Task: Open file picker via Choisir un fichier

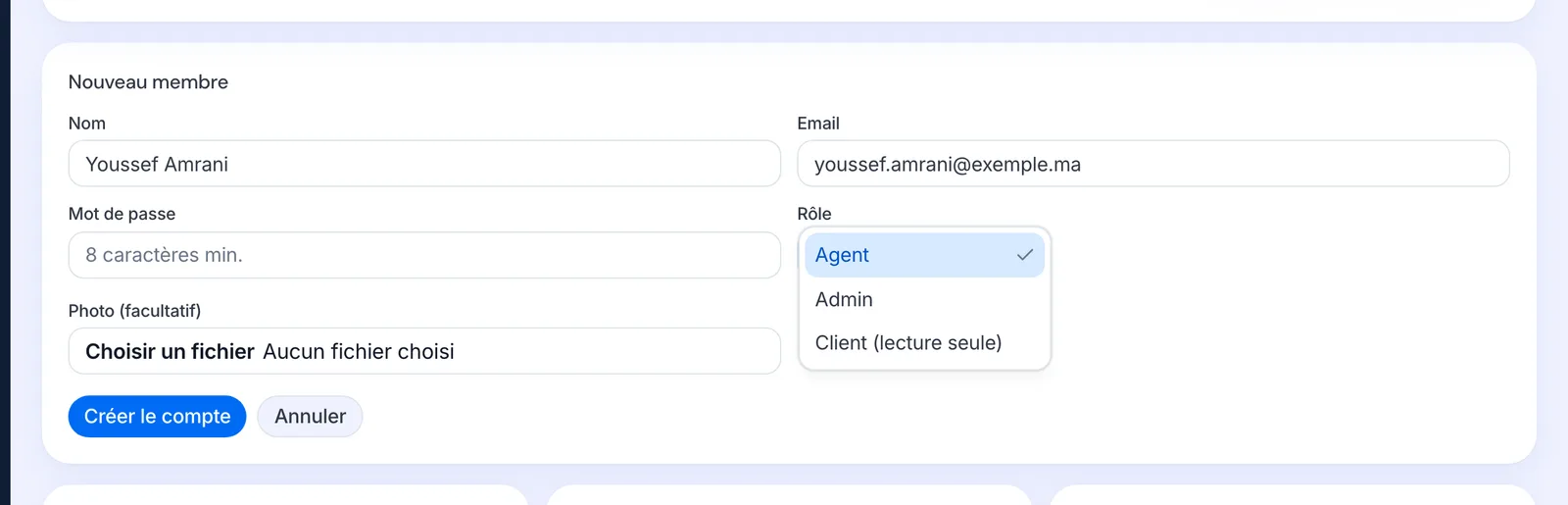Action: 170,351
